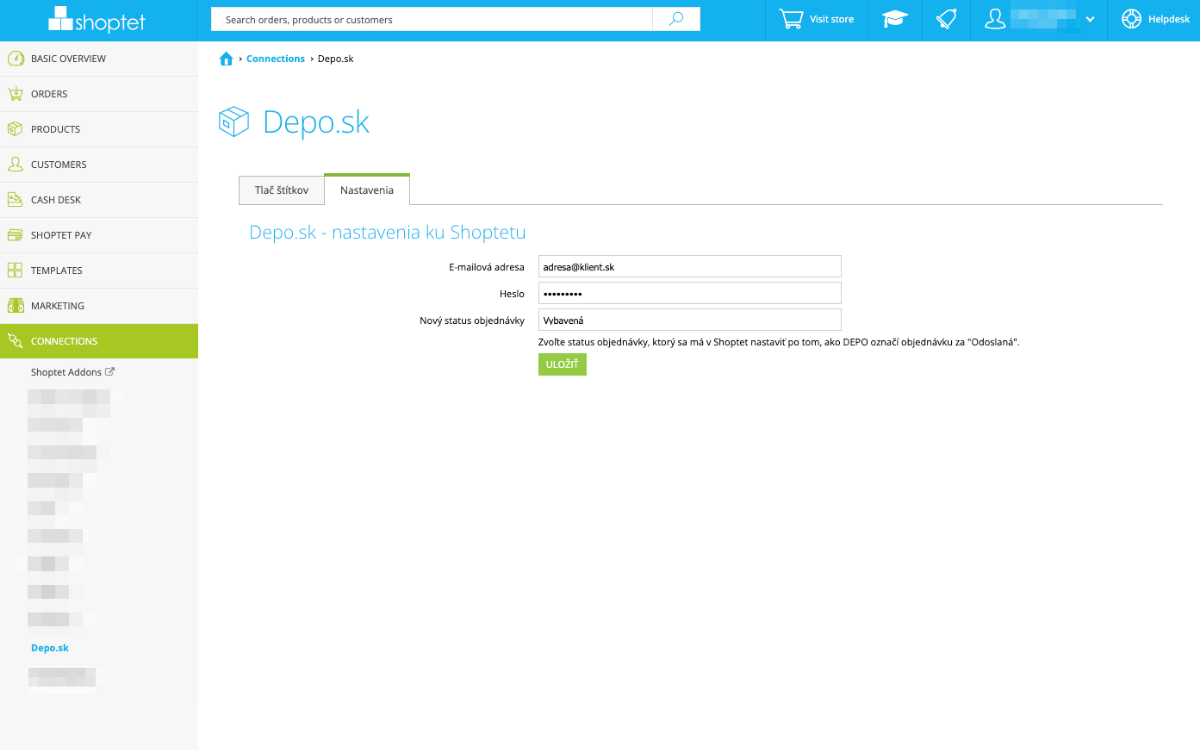The width and height of the screenshot is (1200, 750).
Task: Click the Depo.sk breadcrumb text
Action: pos(335,59)
